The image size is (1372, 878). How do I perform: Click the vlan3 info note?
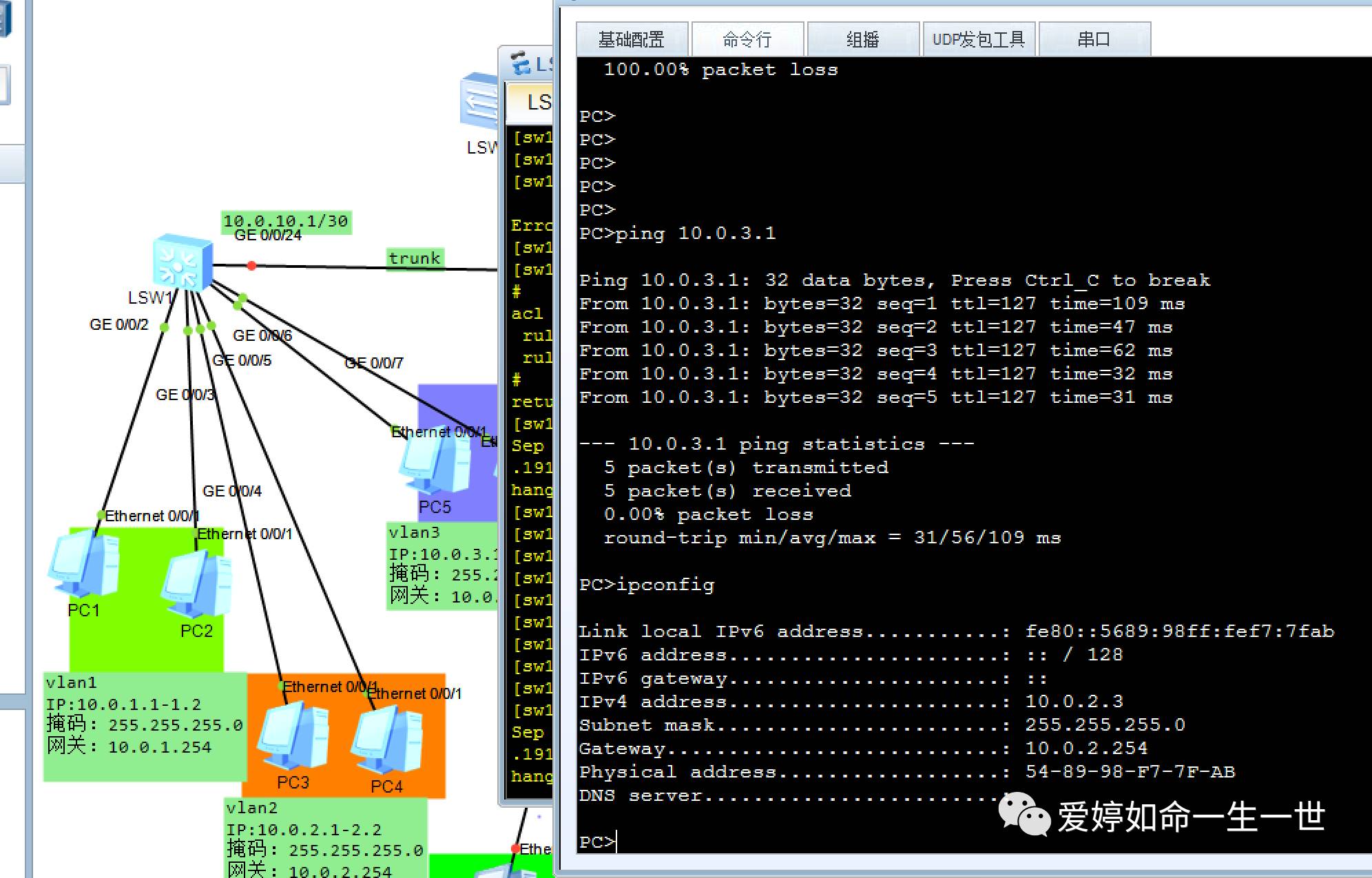point(441,566)
